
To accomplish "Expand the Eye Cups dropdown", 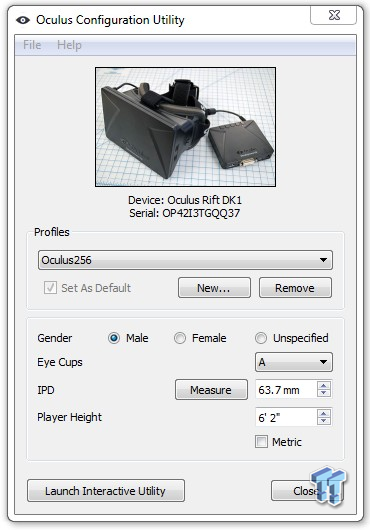I will (294, 362).
